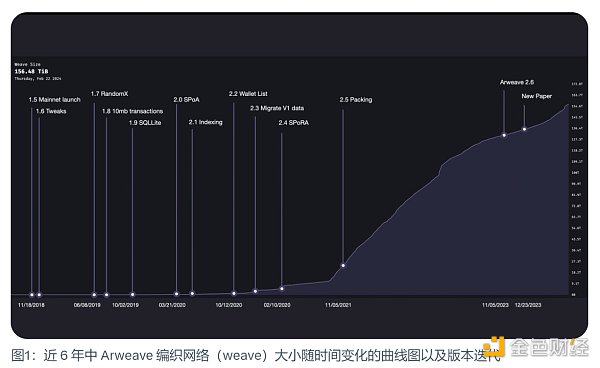Click the 图1 figure caption below chart
The image size is (600, 368).
point(256,355)
